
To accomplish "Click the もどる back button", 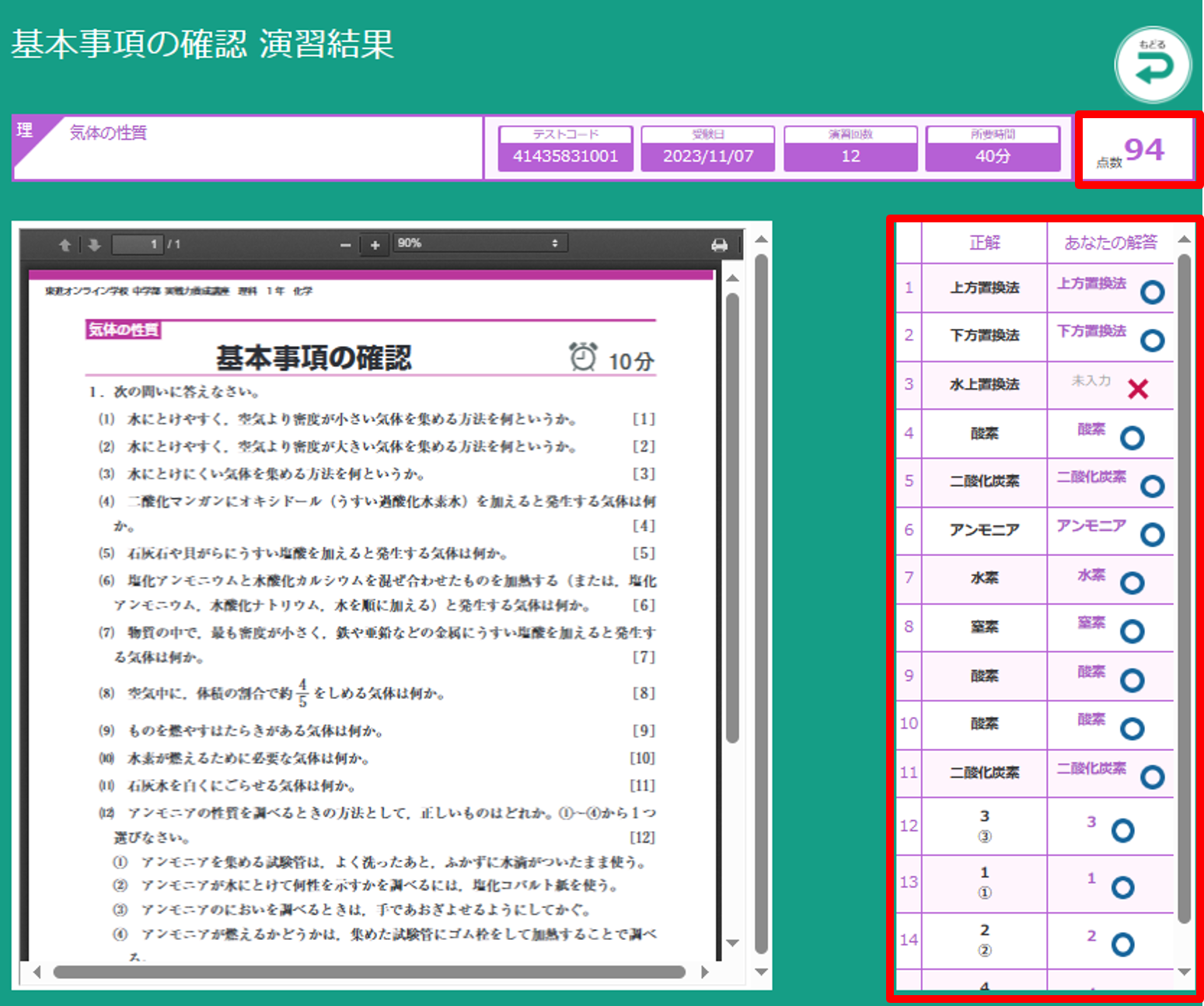I will 1152,65.
